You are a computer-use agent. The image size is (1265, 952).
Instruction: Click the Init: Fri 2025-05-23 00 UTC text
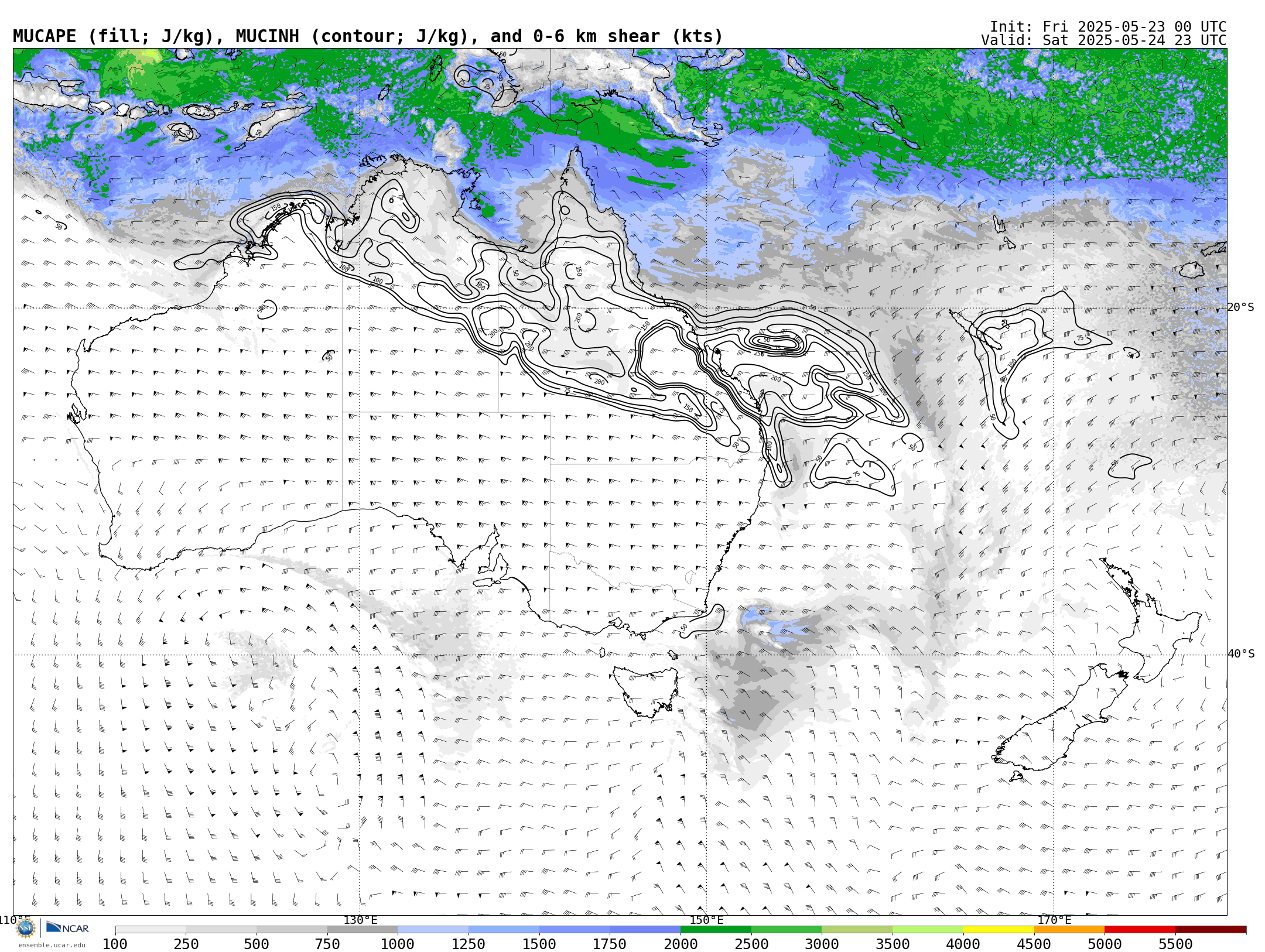tap(1108, 27)
